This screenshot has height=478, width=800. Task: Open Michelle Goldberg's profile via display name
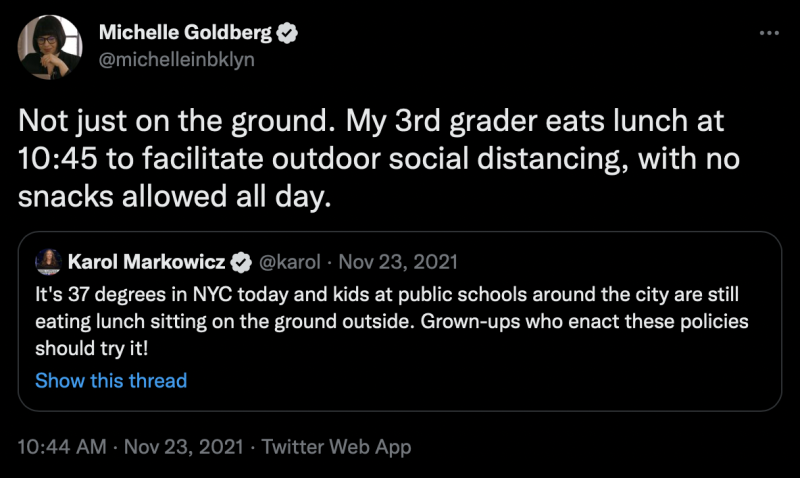pos(185,33)
